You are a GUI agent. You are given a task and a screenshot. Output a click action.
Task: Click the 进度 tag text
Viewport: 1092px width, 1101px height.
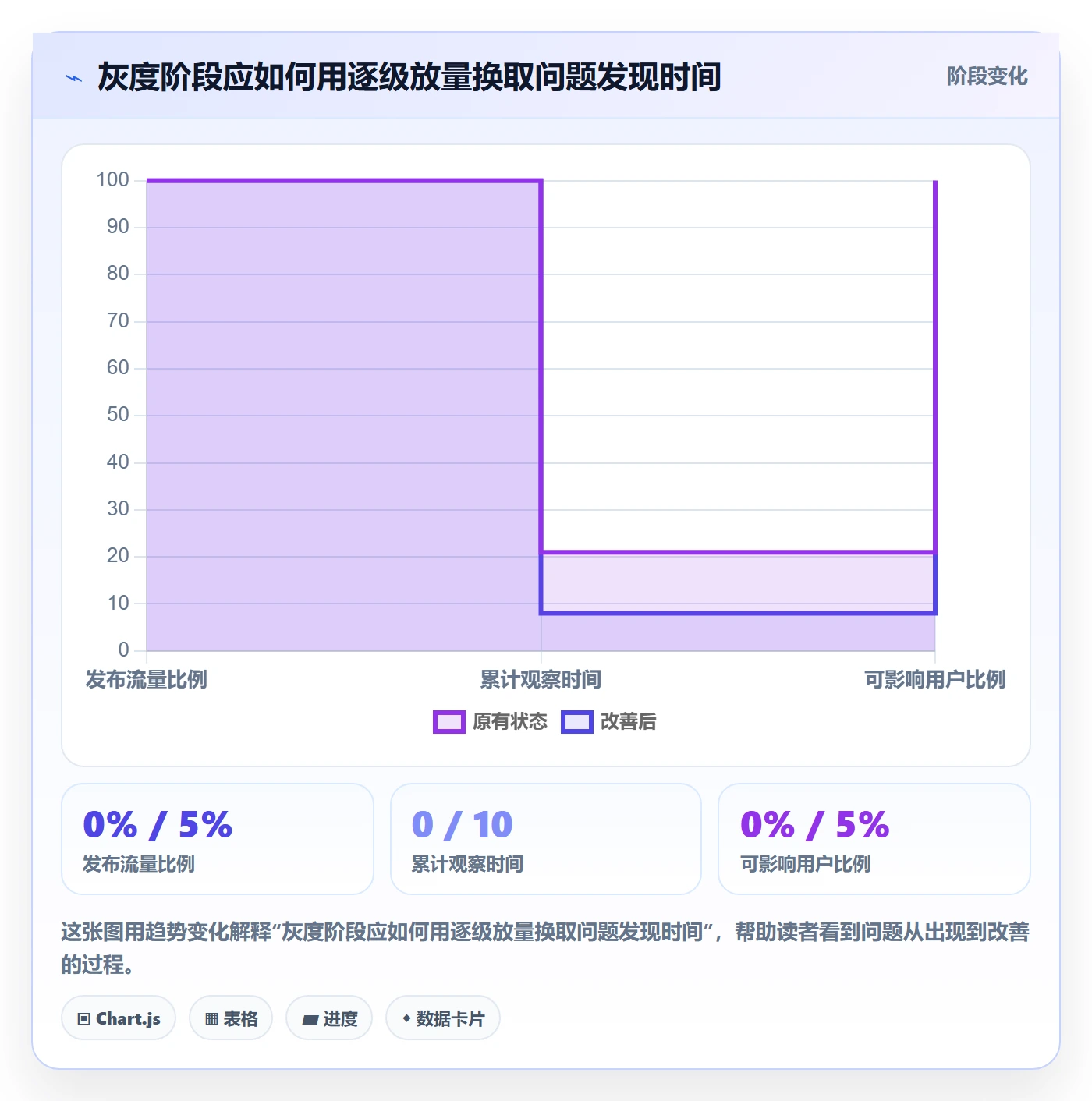(x=340, y=1018)
